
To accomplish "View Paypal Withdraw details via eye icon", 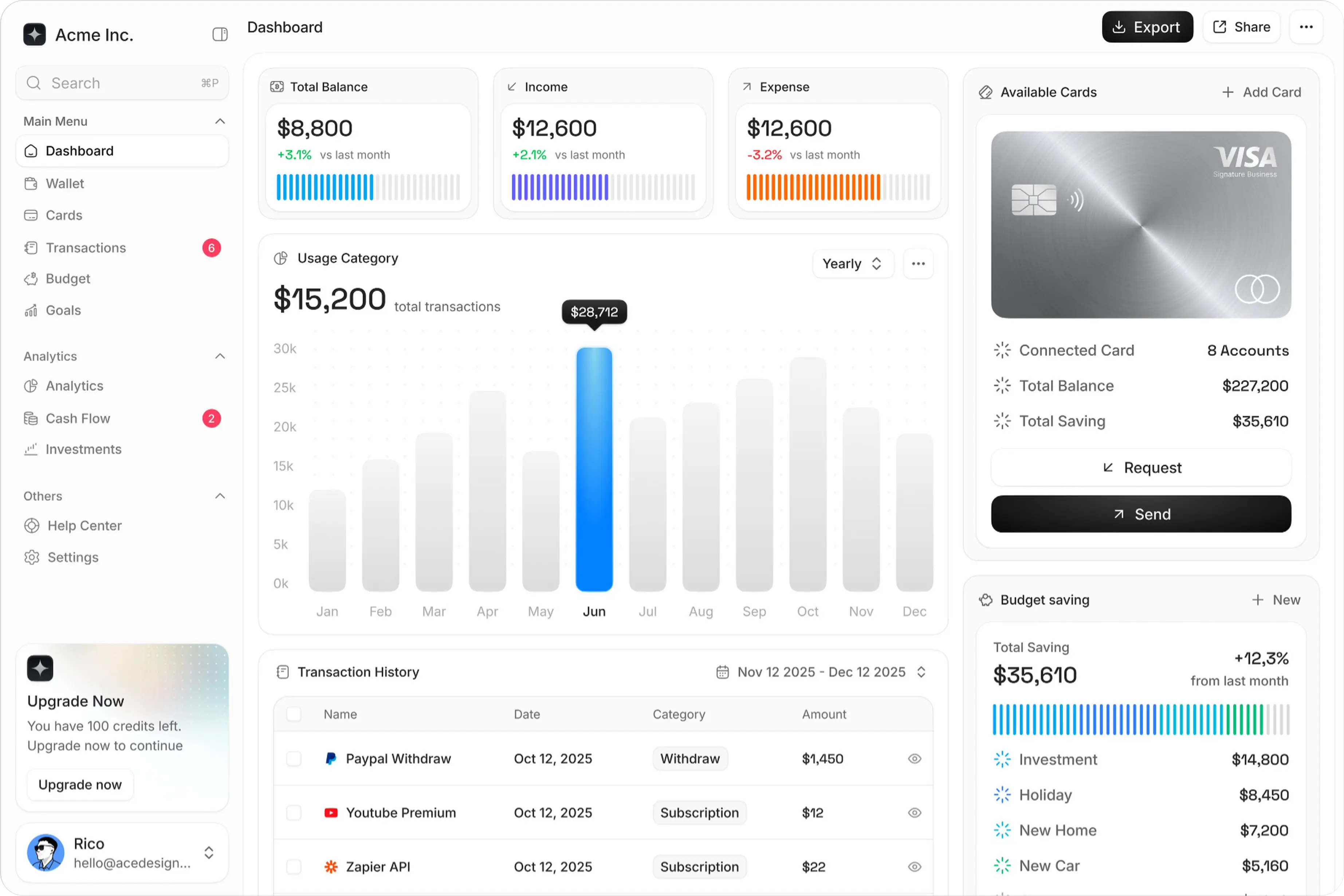I will (x=915, y=759).
